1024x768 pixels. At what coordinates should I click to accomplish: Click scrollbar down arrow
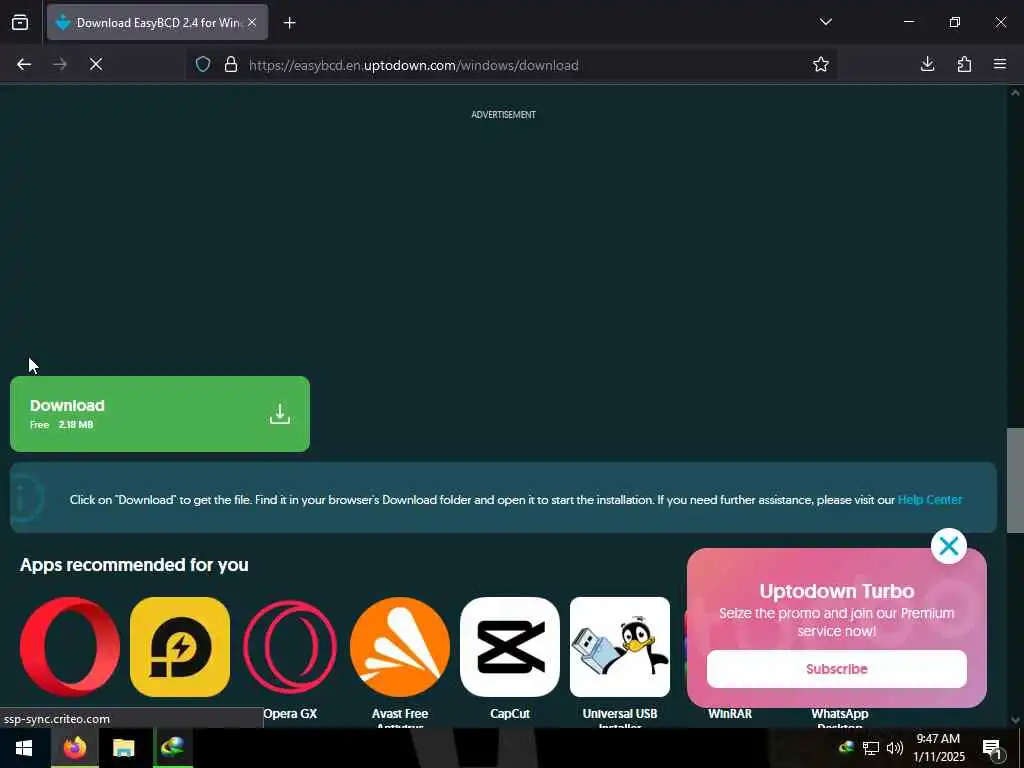pyautogui.click(x=1015, y=720)
